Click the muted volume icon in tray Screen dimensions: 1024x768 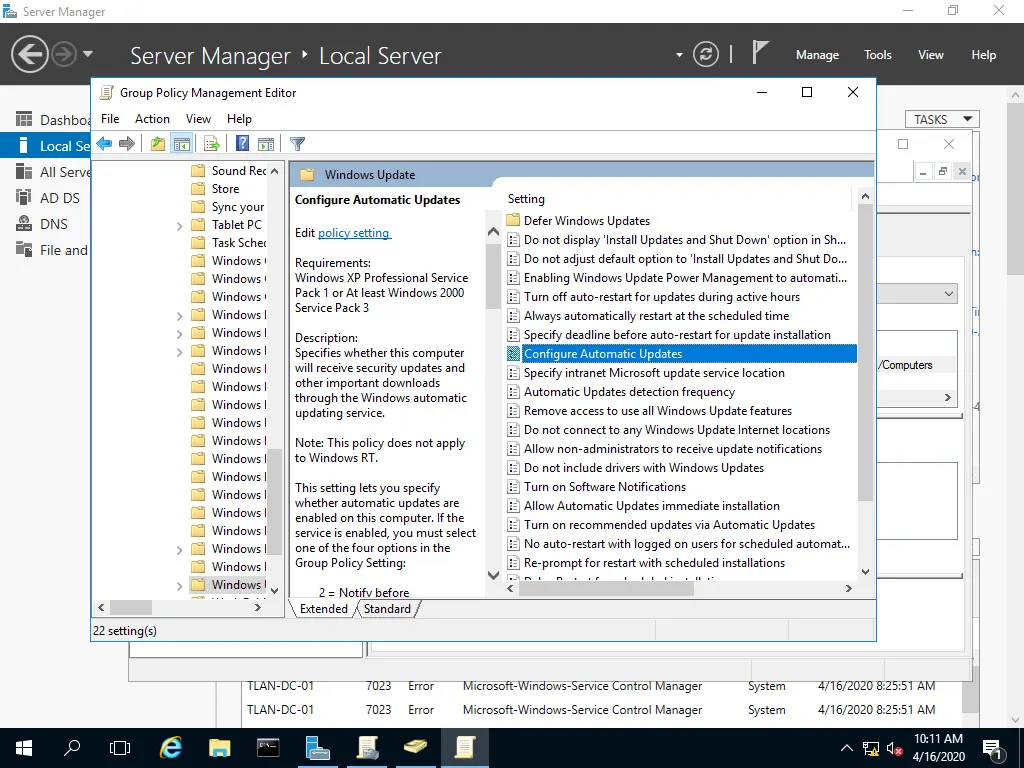tap(895, 749)
